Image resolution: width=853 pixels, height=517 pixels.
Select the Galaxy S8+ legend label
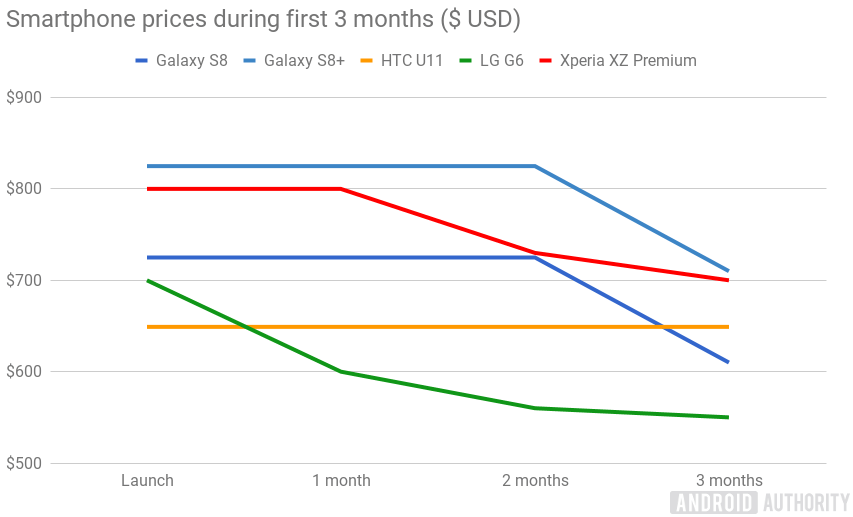pyautogui.click(x=307, y=60)
